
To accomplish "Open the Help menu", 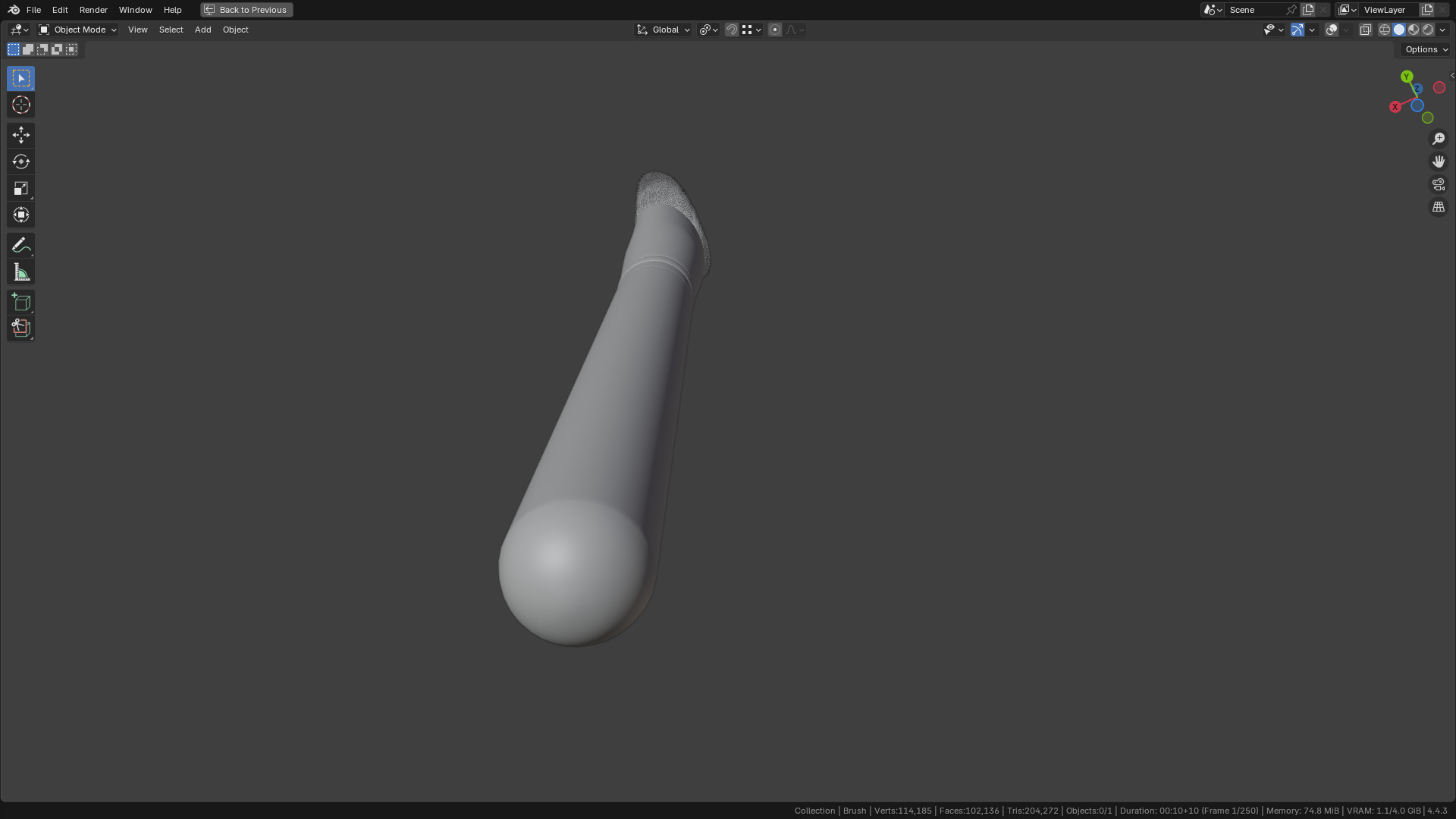I will pos(172,10).
